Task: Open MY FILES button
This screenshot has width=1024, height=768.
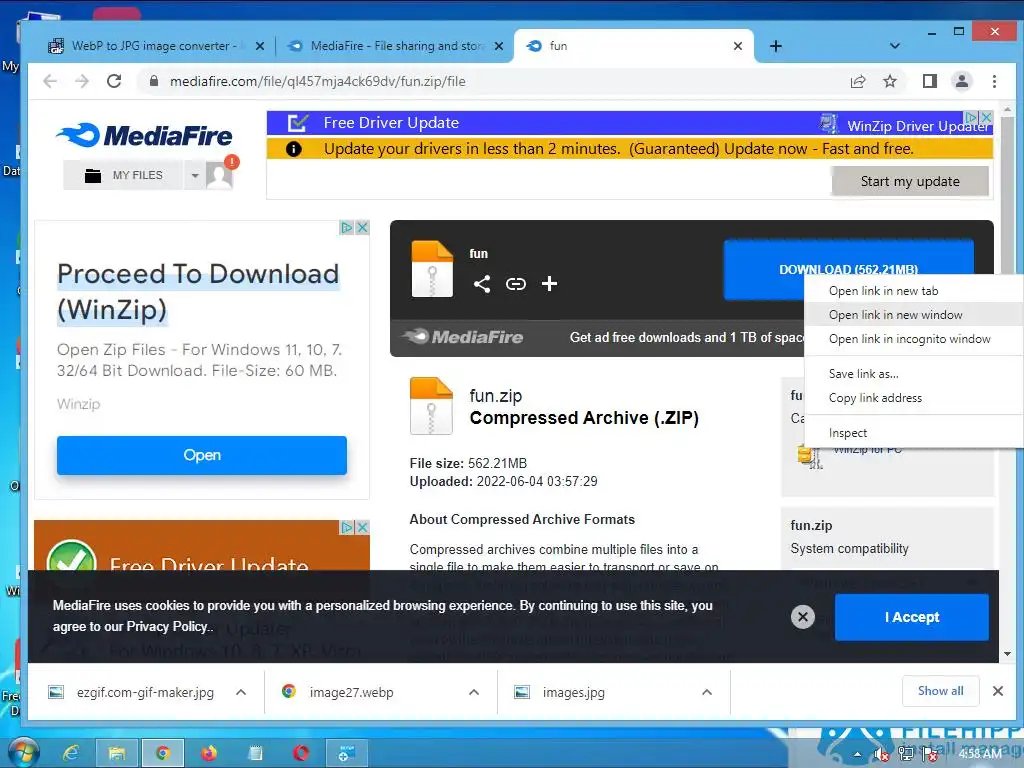Action: pos(123,175)
